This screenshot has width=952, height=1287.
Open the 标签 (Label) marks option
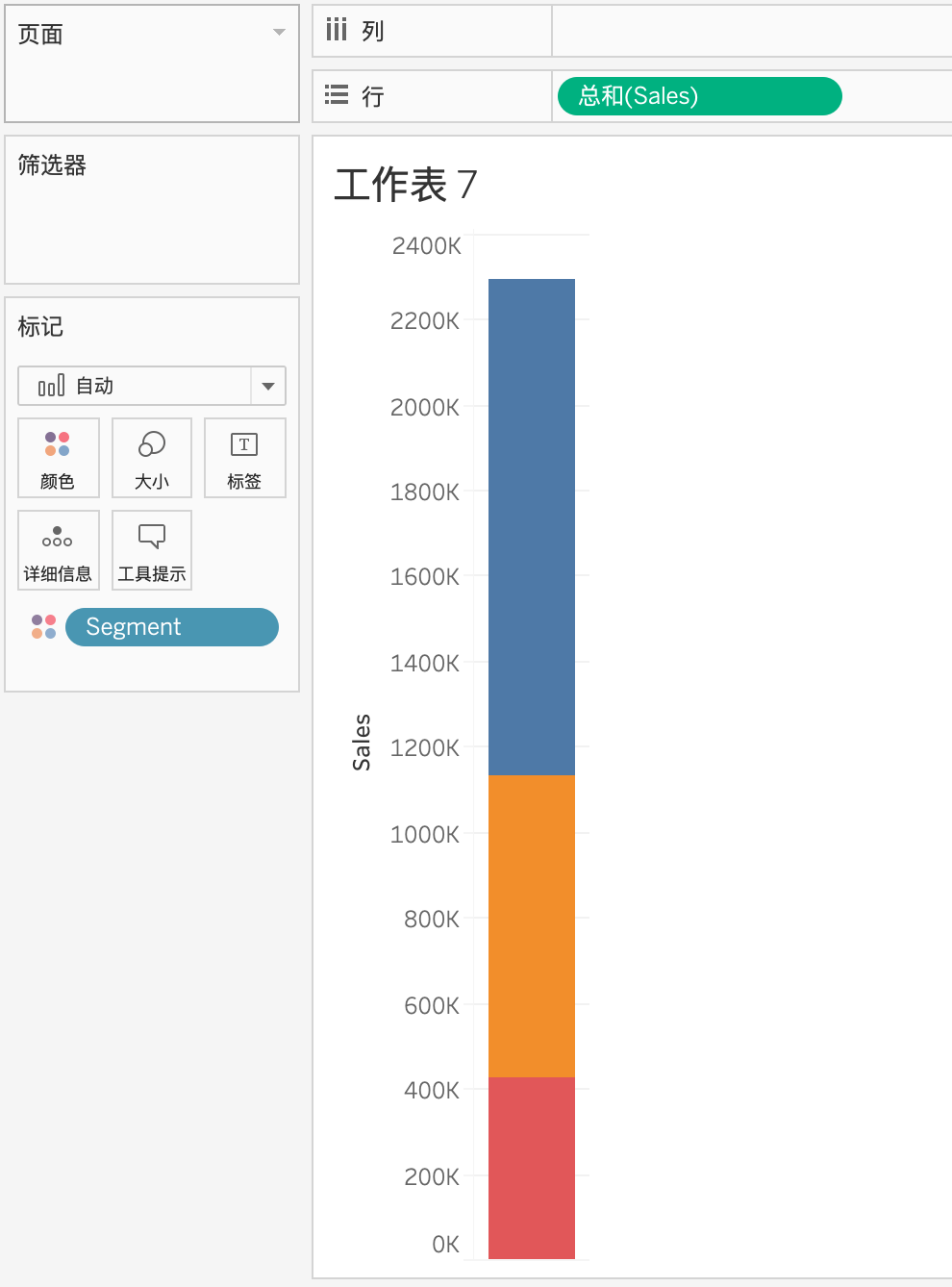pyautogui.click(x=244, y=458)
